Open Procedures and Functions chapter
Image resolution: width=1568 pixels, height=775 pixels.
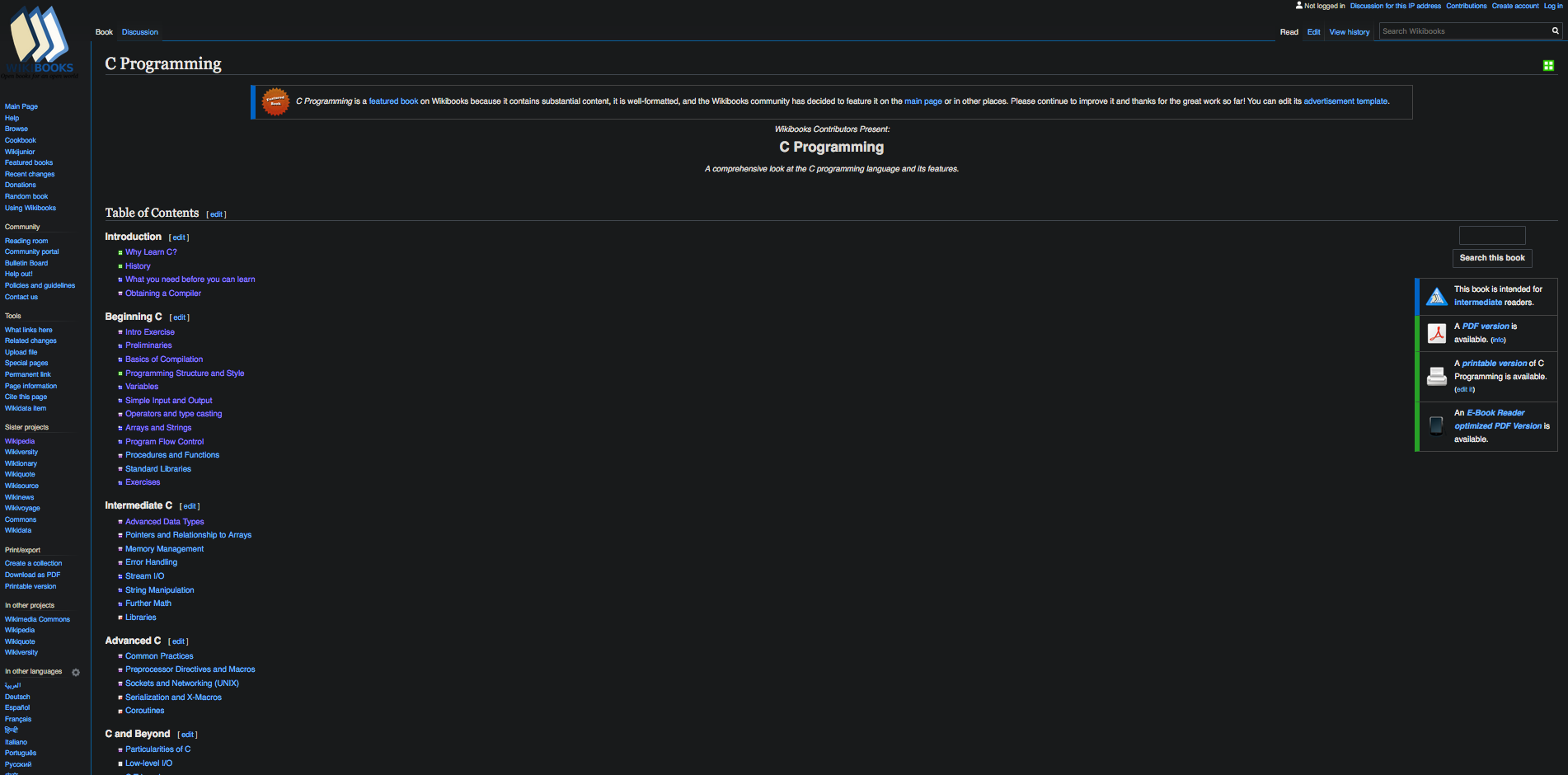point(172,455)
